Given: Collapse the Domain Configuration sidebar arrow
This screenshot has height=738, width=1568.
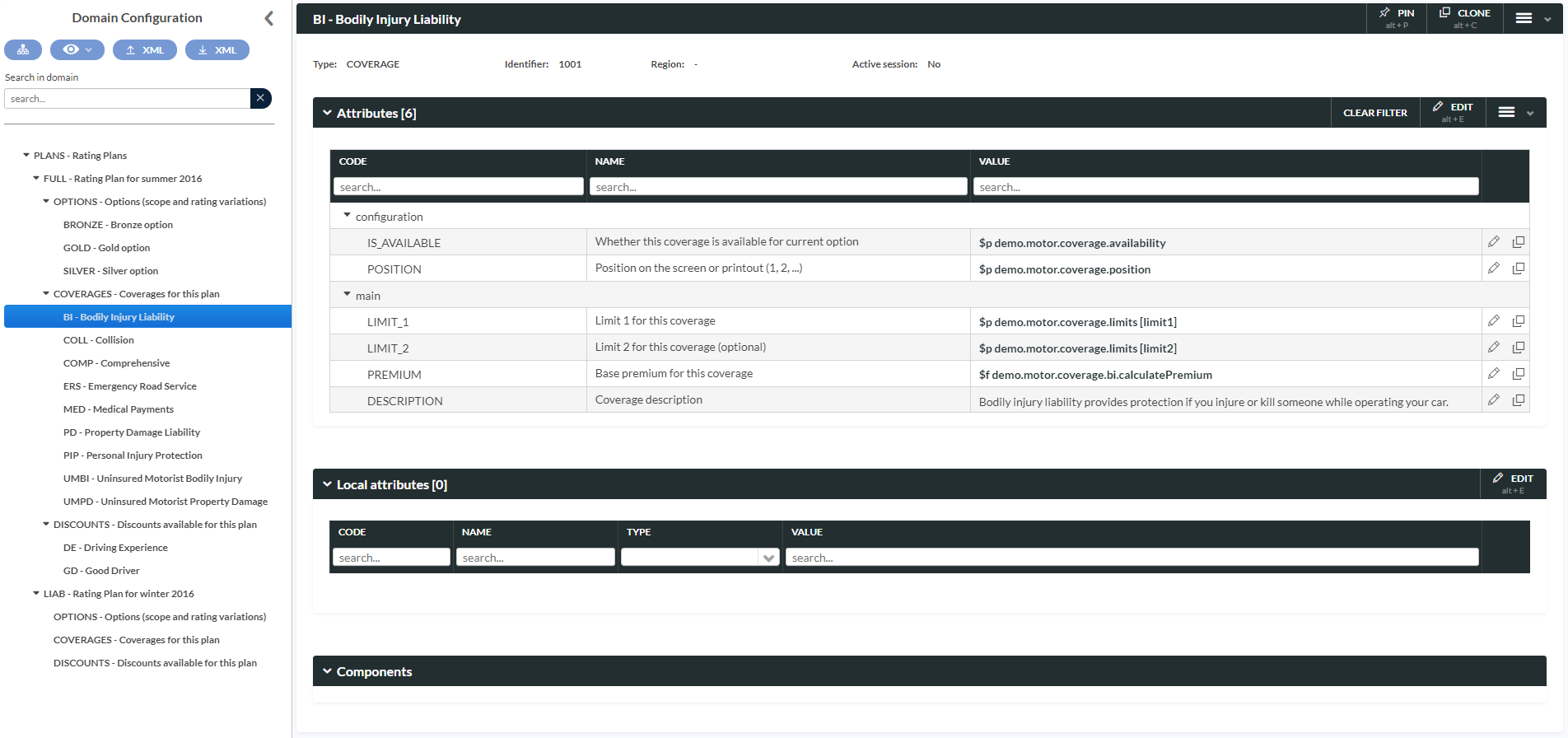Looking at the screenshot, I should coord(268,18).
